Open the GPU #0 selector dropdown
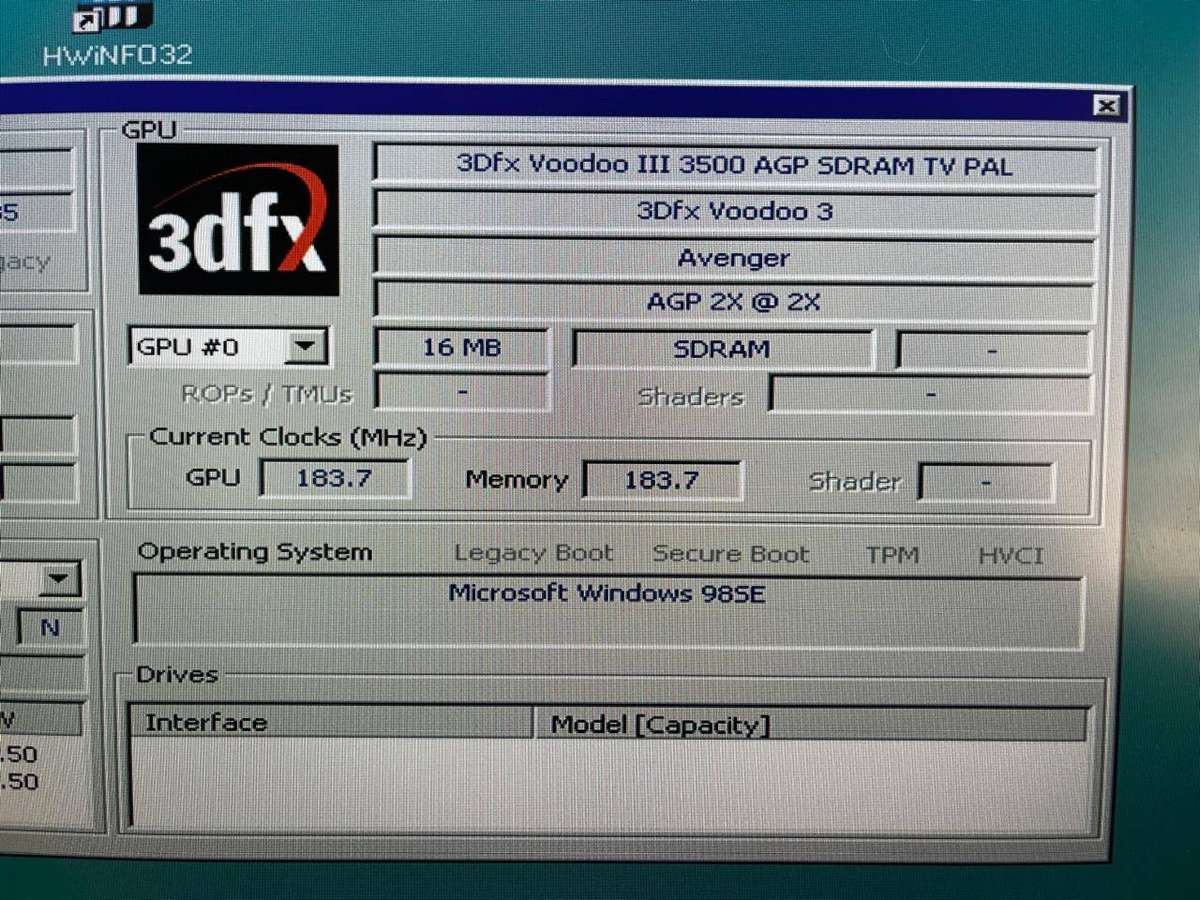The image size is (1200, 900). point(306,348)
